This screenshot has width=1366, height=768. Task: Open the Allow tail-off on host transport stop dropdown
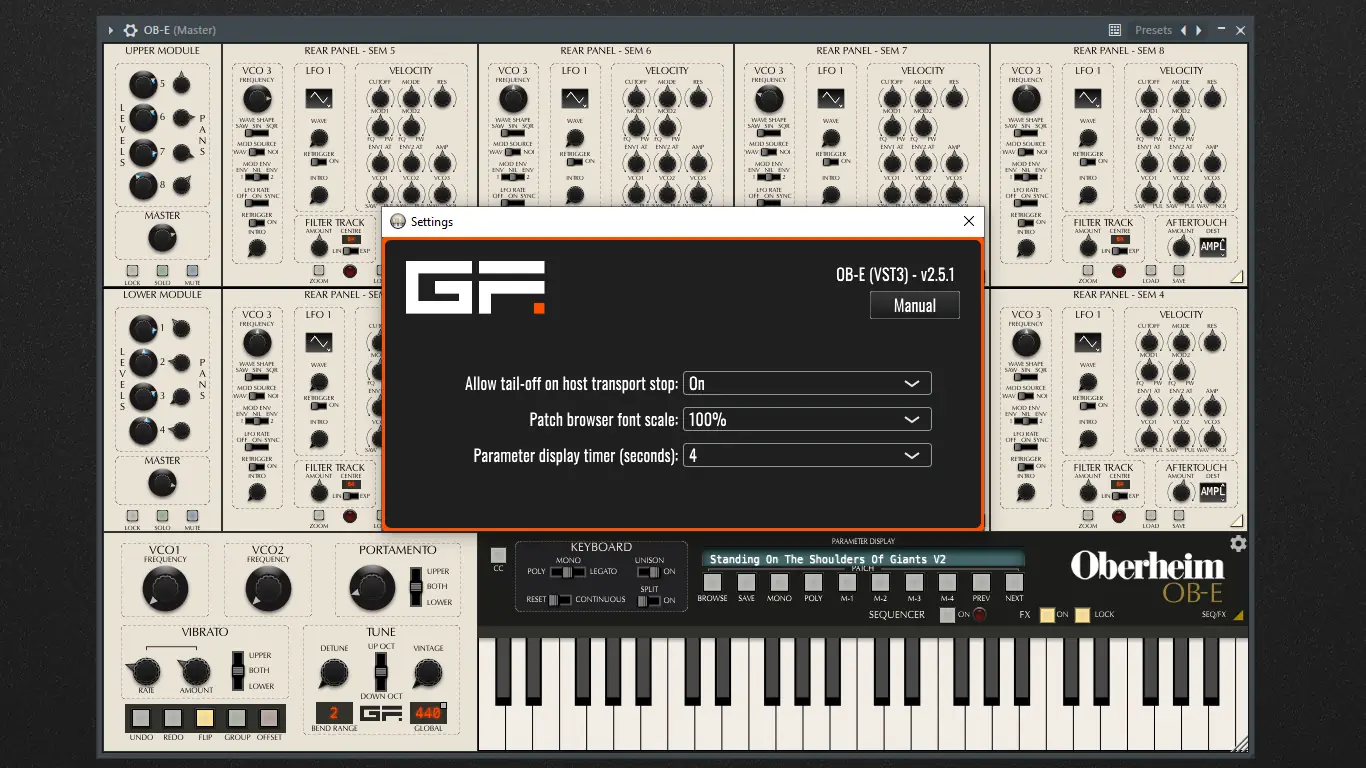[x=806, y=383]
